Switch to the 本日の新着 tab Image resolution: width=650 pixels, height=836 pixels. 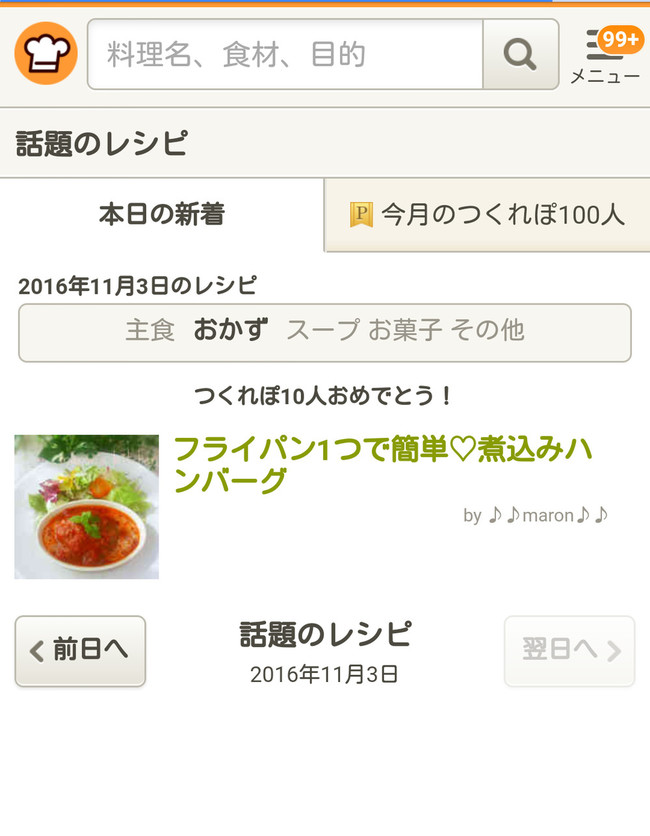click(x=162, y=214)
